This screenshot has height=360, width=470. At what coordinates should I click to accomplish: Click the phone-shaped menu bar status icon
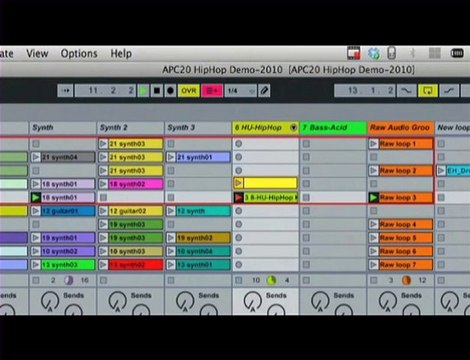(x=392, y=53)
